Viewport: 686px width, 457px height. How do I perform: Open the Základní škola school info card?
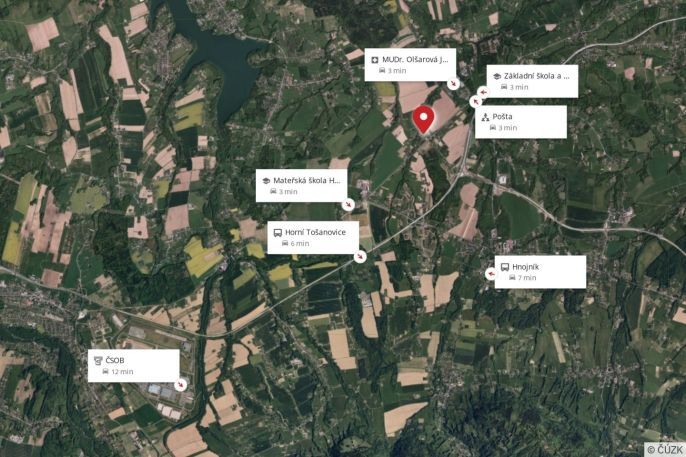(532, 81)
